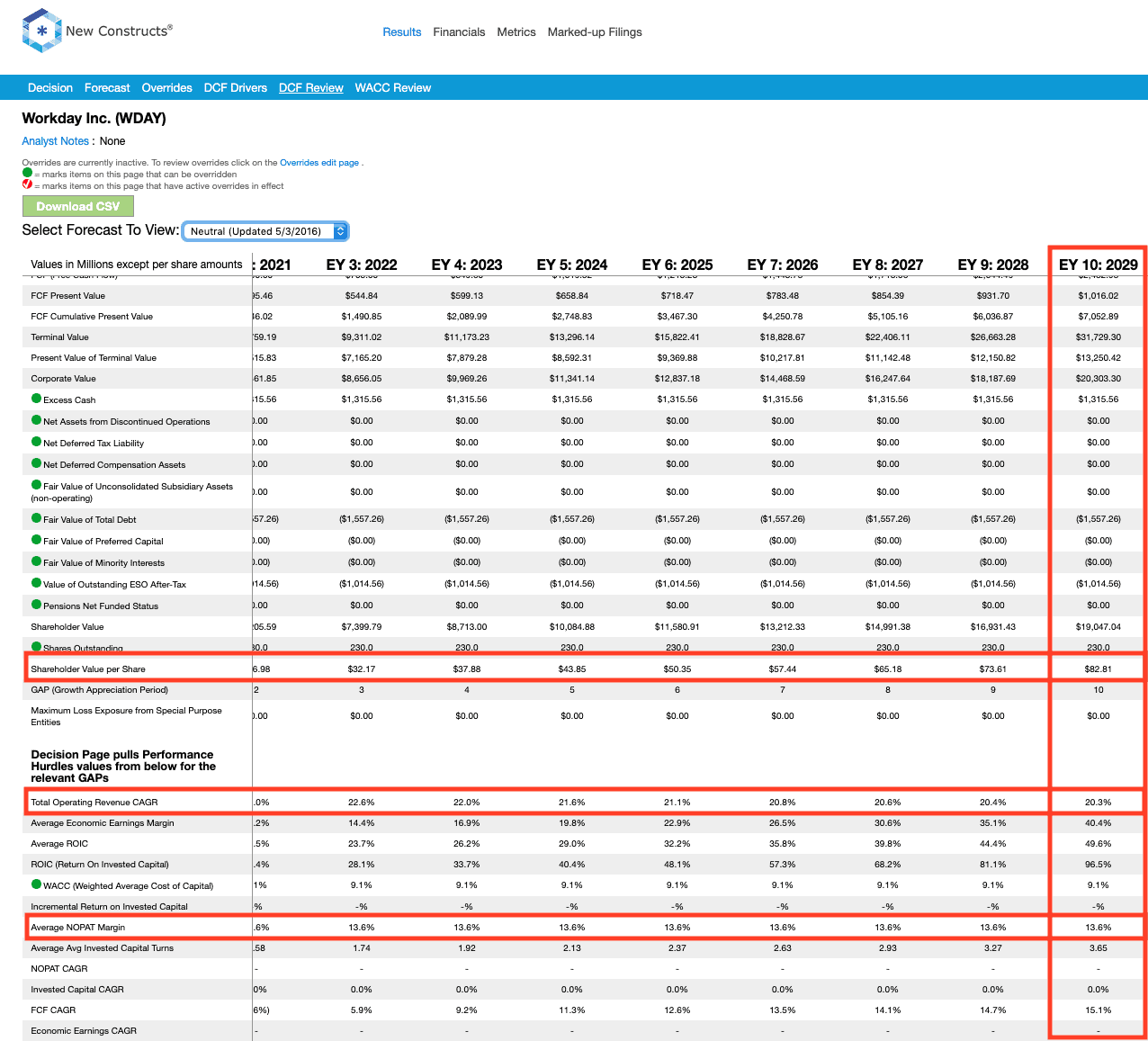Click the EY 9: 2028 column header

(x=993, y=265)
